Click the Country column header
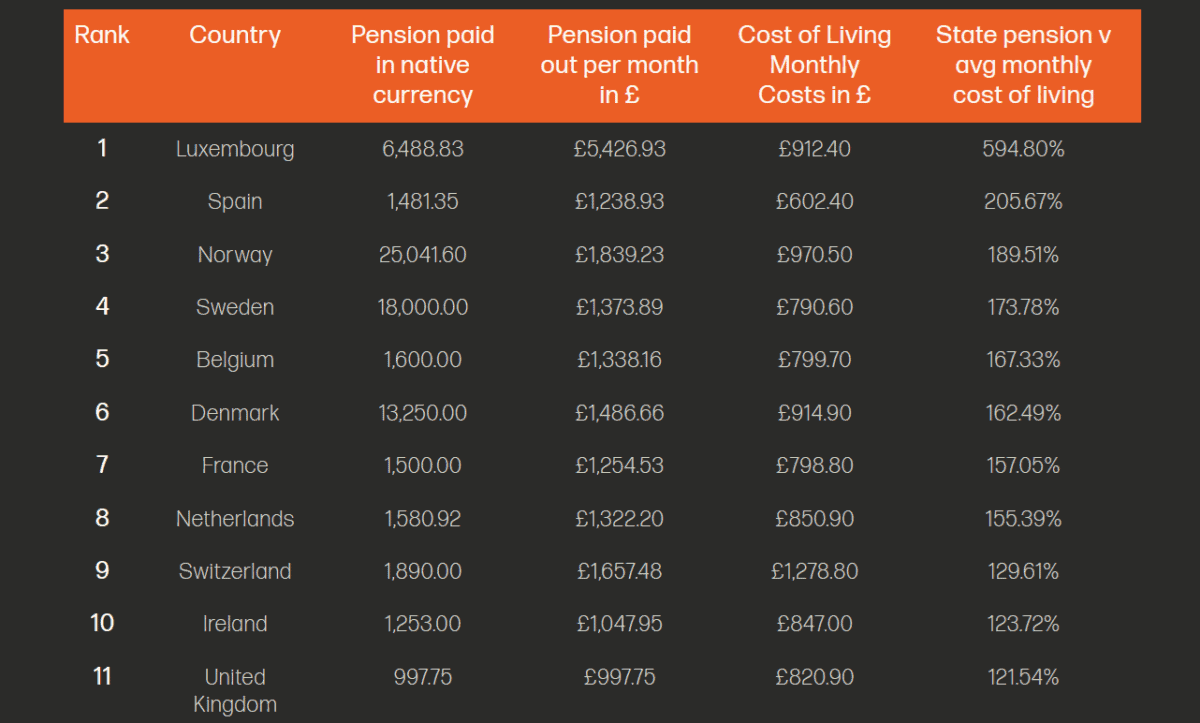 (235, 35)
